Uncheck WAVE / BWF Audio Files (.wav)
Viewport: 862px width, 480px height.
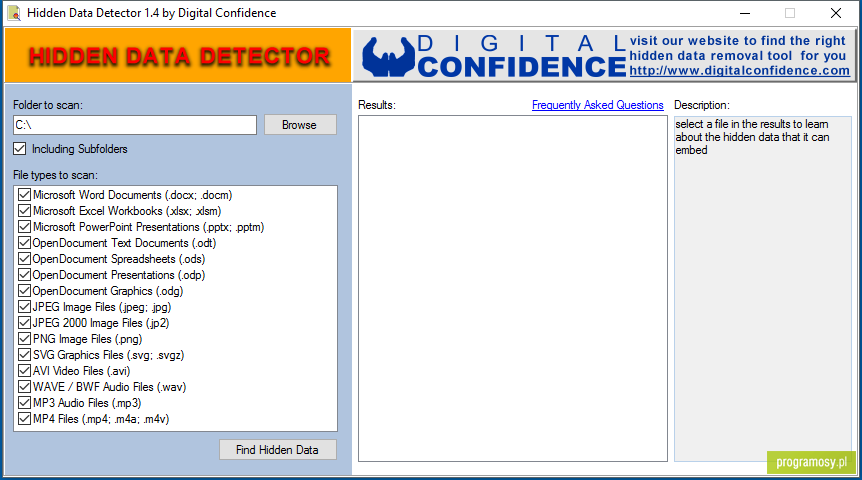[x=24, y=387]
